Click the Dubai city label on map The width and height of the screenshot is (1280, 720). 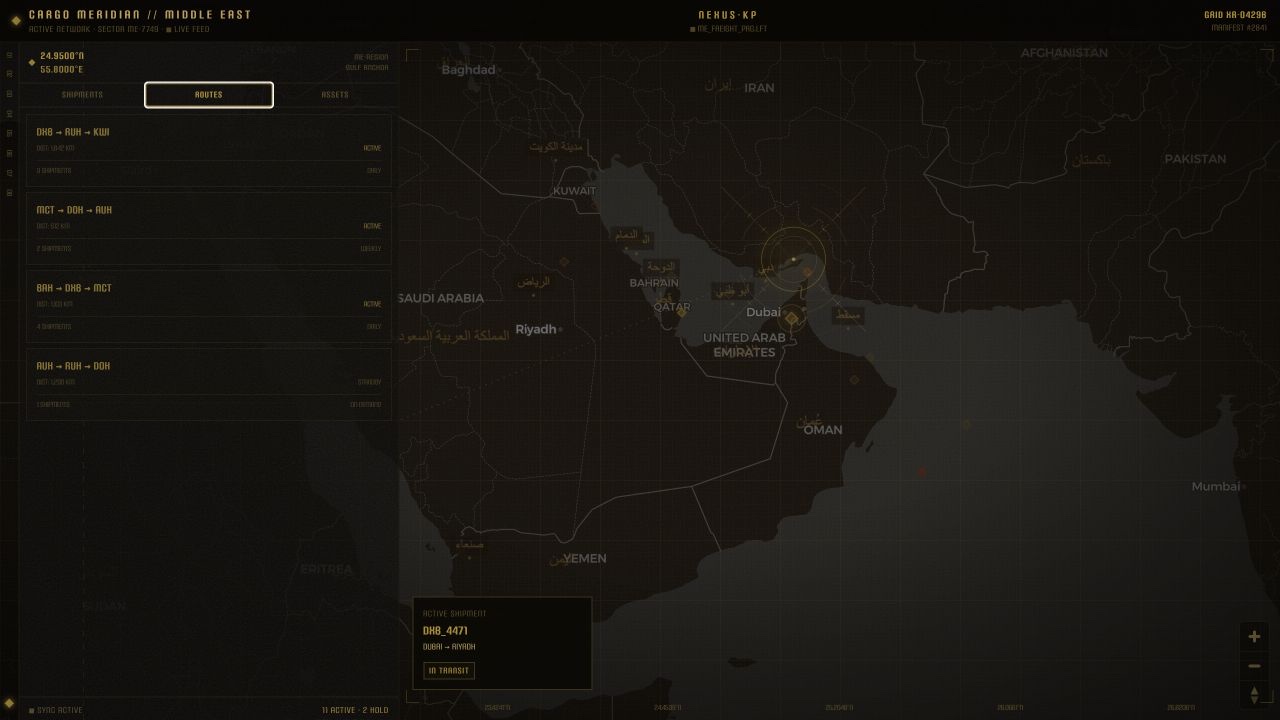(763, 312)
